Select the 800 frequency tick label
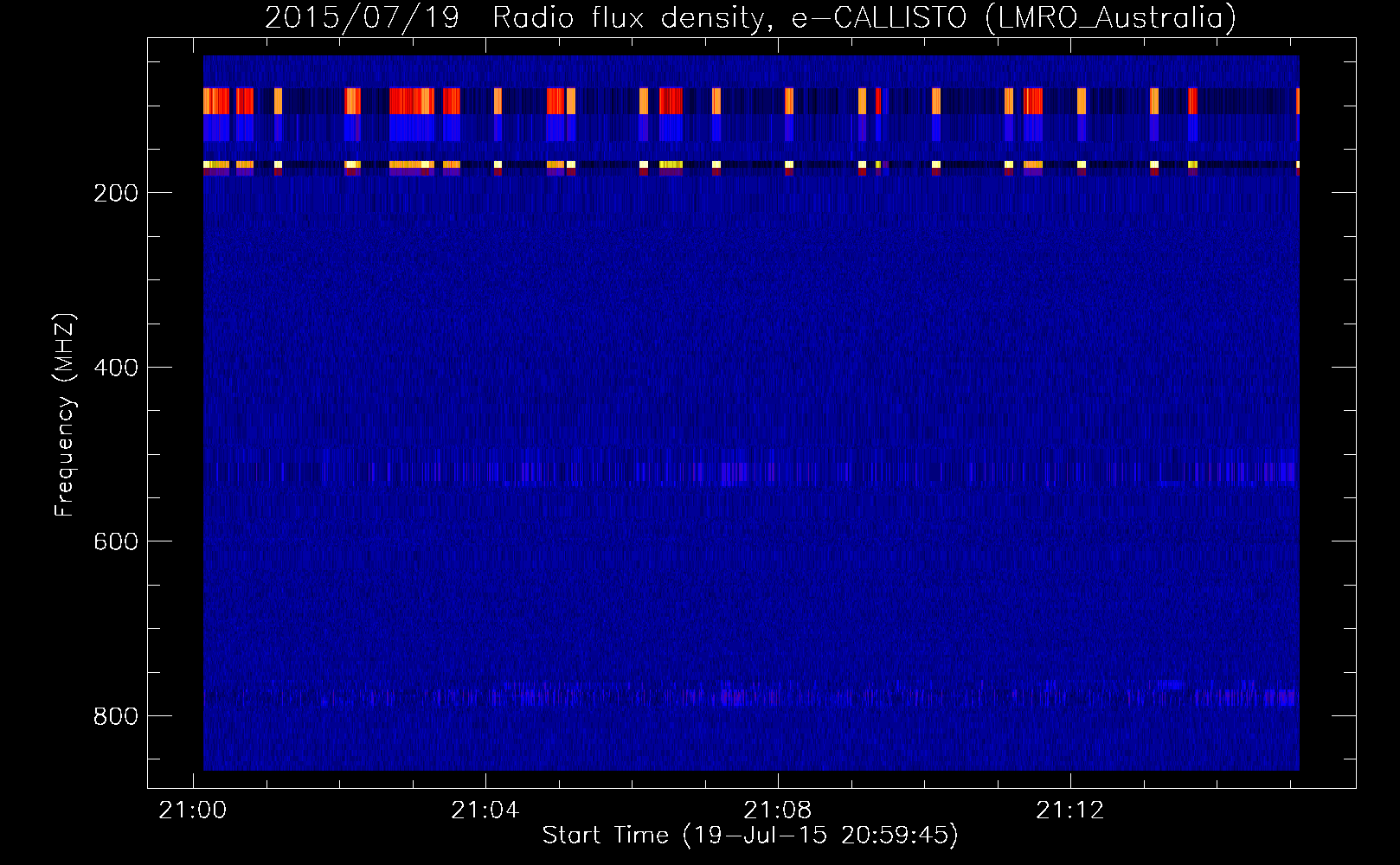The image size is (1400, 865). click(x=116, y=716)
